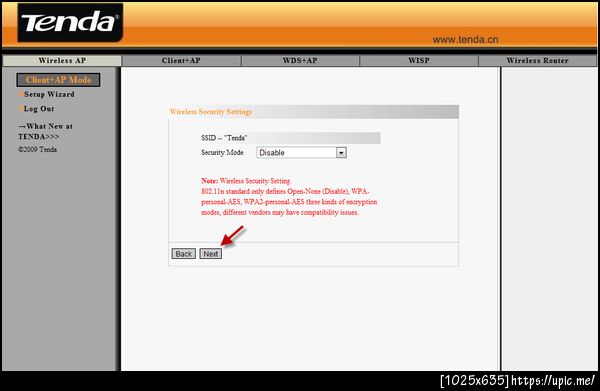The width and height of the screenshot is (600, 391).
Task: Click the red Note about encryption modes
Action: point(289,197)
